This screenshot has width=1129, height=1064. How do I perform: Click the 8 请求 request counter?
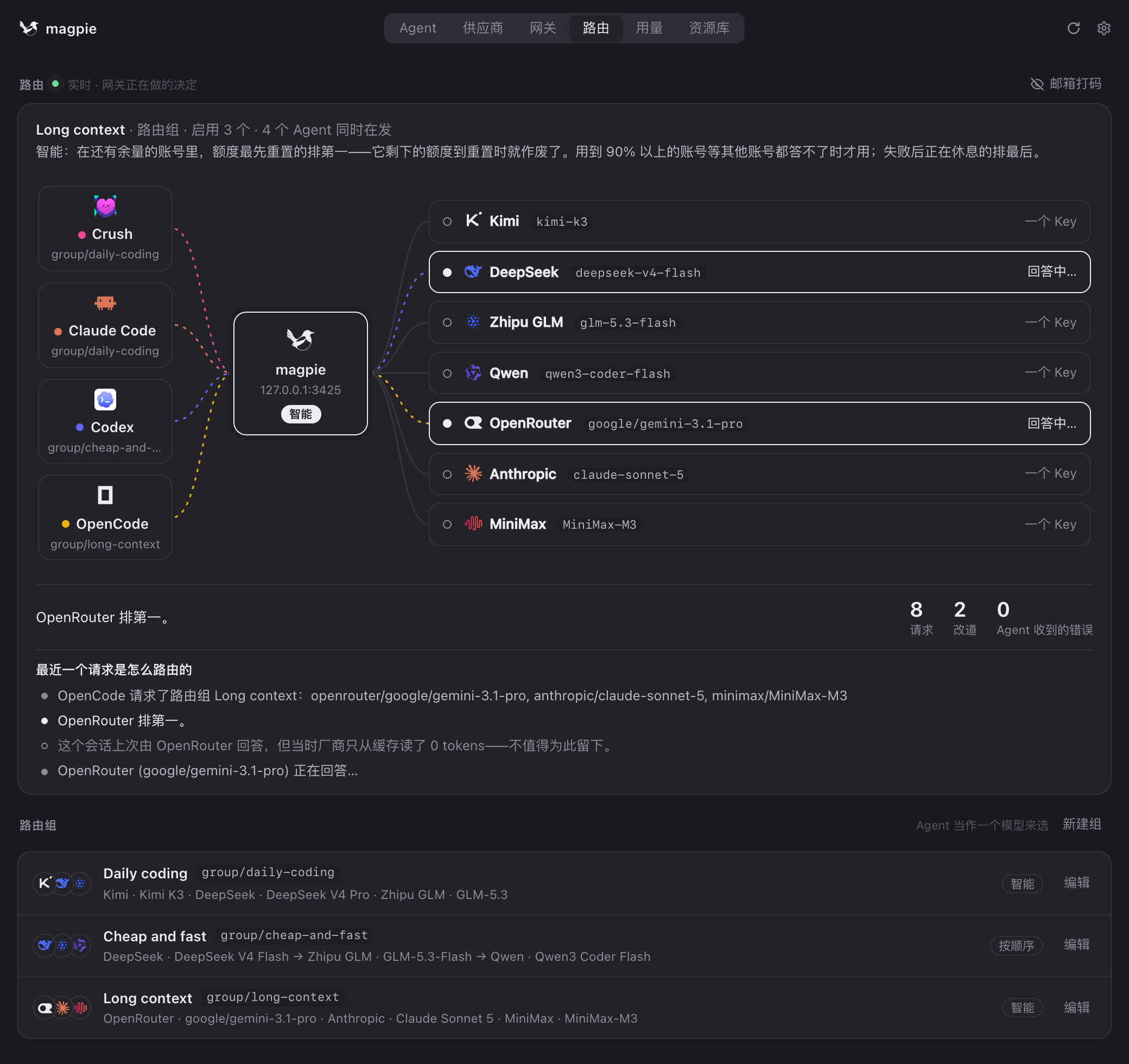pyautogui.click(x=921, y=618)
